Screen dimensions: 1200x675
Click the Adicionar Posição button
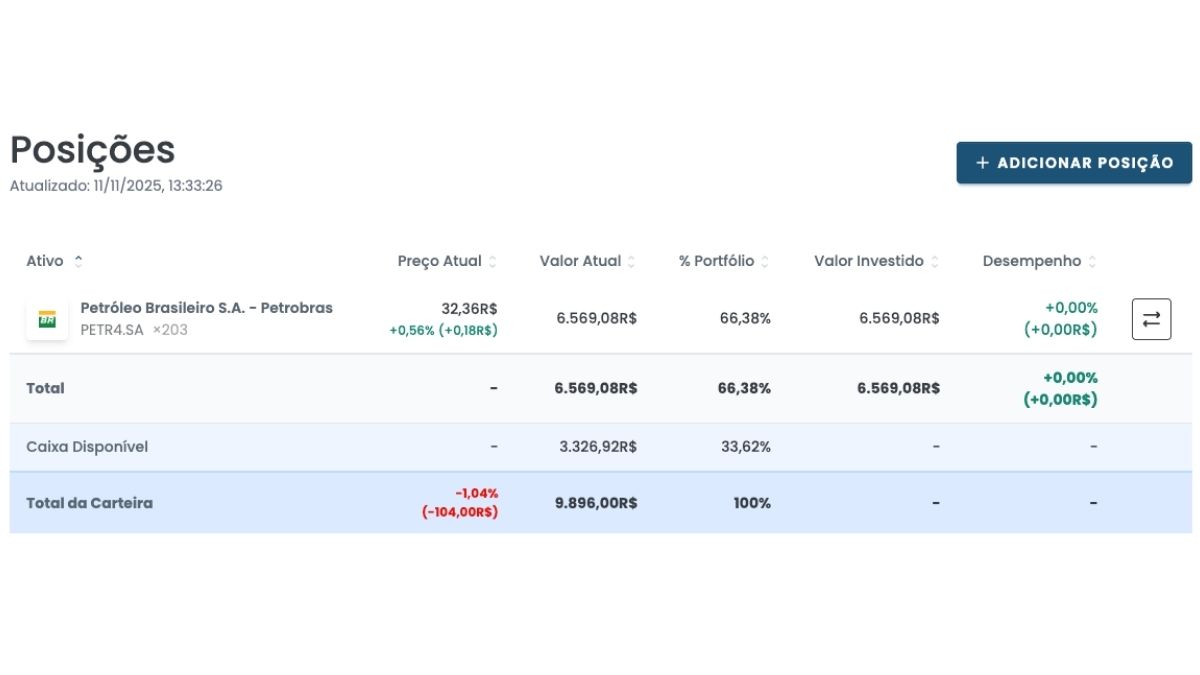pos(1073,163)
